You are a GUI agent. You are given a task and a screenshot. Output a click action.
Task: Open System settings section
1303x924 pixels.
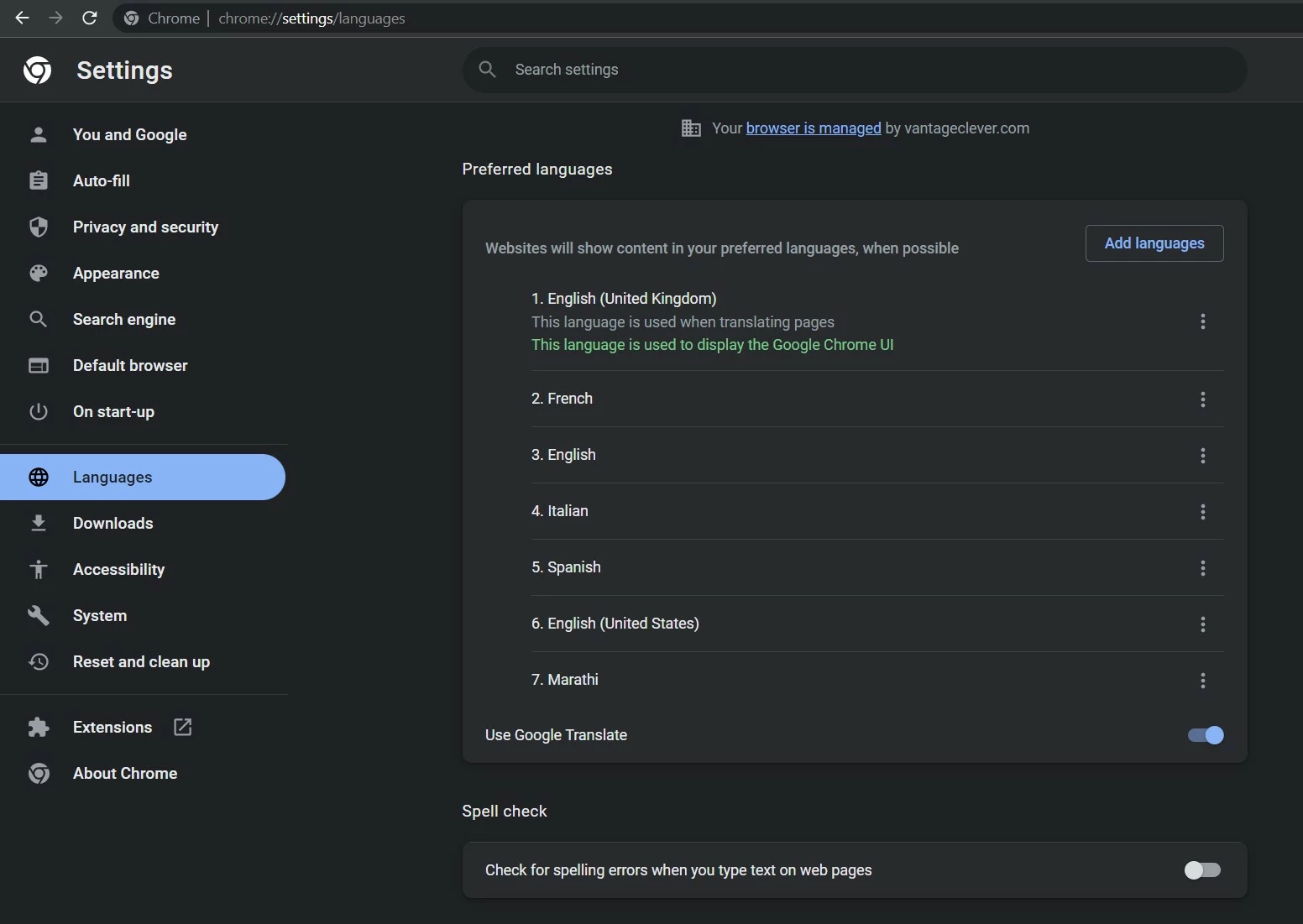(143, 615)
